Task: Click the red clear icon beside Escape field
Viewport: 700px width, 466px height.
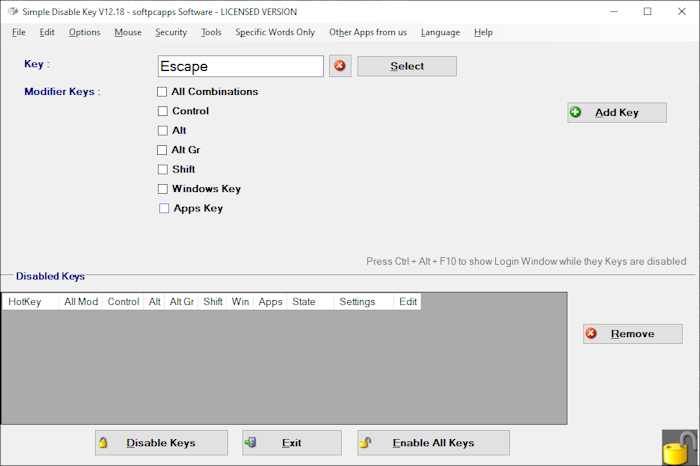Action: (x=340, y=66)
